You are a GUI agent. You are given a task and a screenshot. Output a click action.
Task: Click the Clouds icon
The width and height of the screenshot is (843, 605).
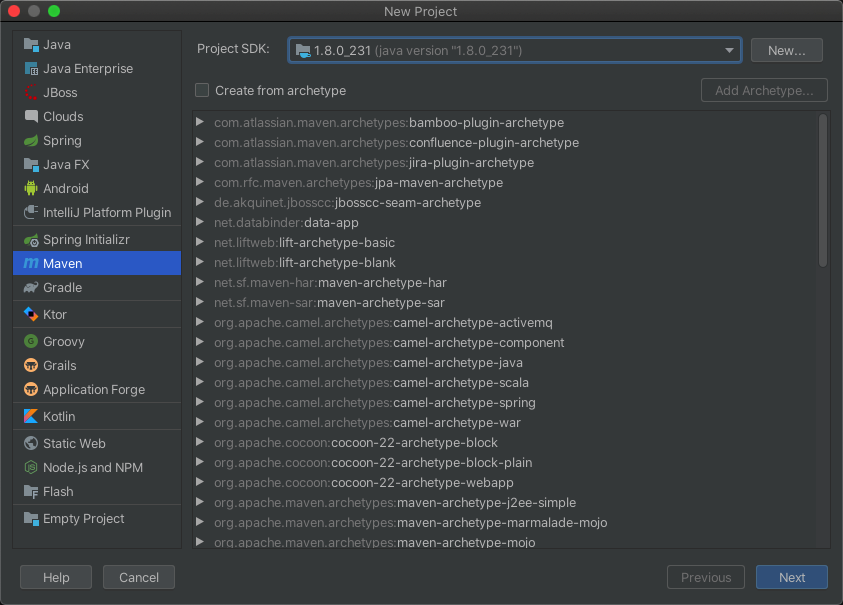[31, 116]
